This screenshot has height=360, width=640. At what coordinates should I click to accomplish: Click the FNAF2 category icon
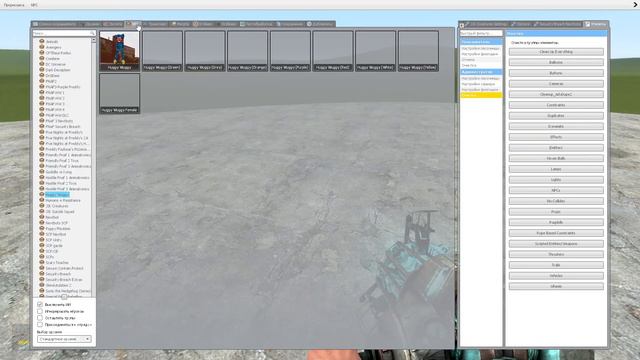42,81
